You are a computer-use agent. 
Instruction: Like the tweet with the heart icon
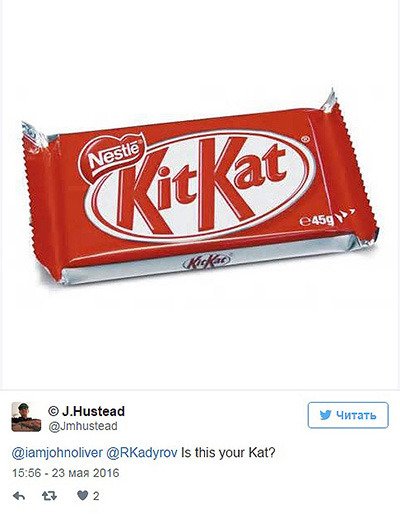pos(82,496)
